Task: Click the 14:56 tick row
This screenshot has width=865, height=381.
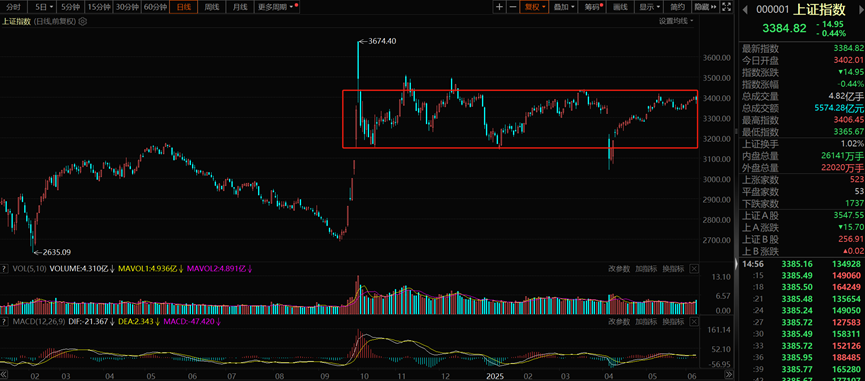Action: [802, 264]
